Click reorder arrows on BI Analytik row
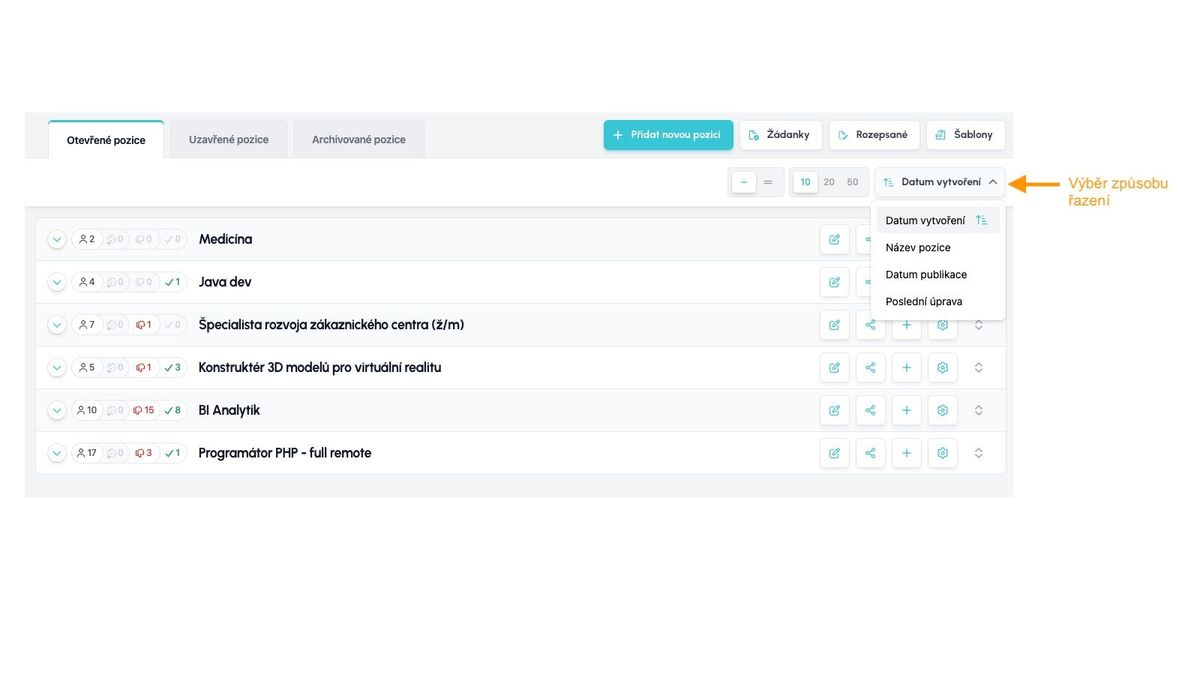 click(x=978, y=411)
